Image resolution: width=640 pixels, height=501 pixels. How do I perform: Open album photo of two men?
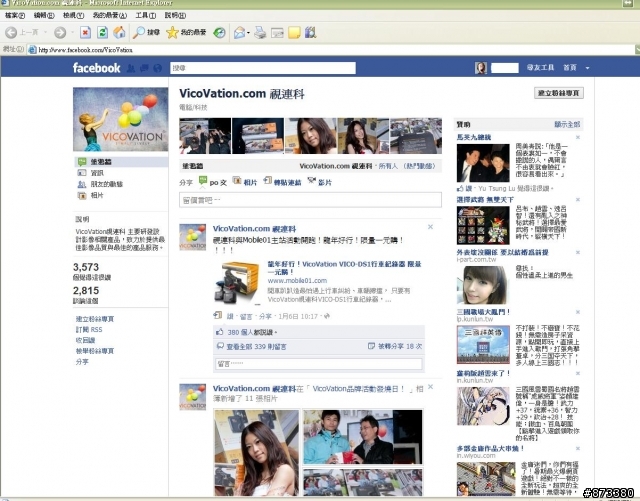tap(363, 437)
